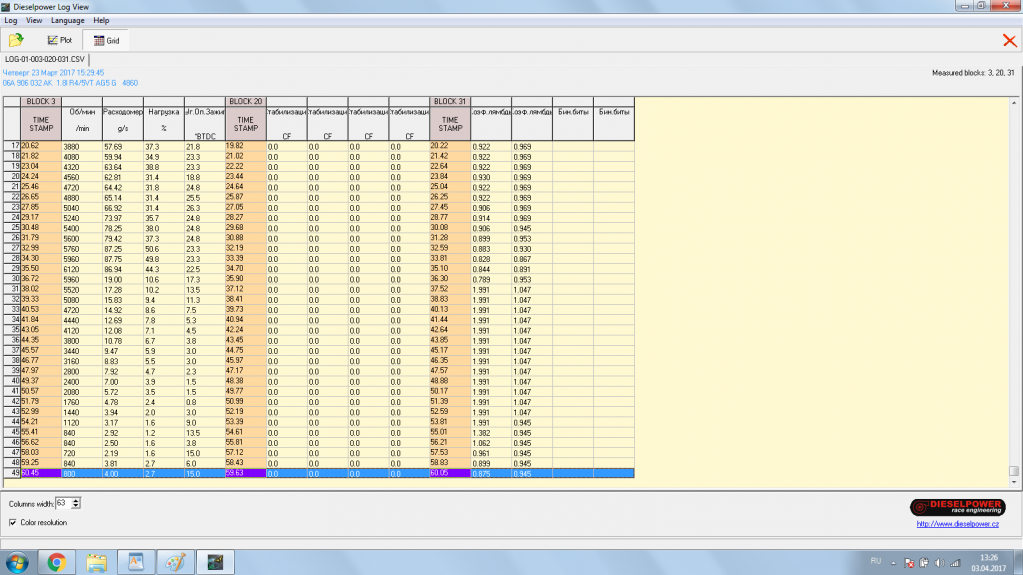Click inside the Columns width field
Screen dimensions: 1023x575
pos(64,502)
